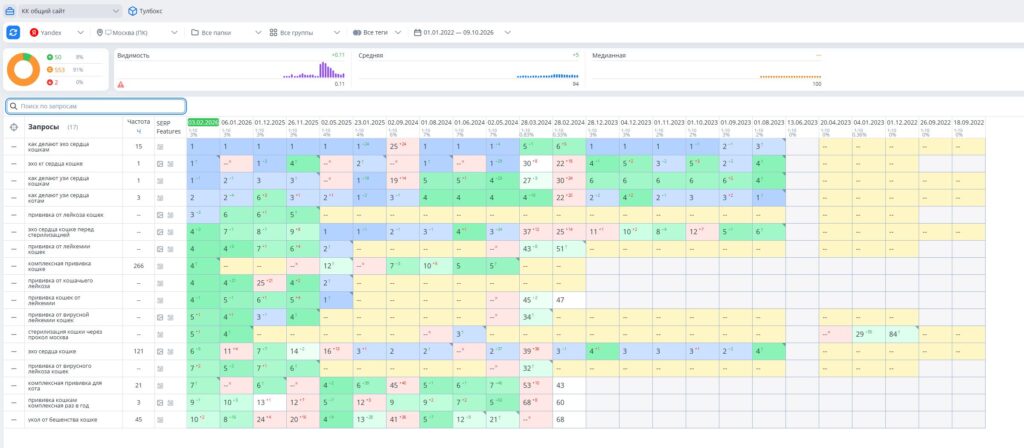The height and width of the screenshot is (448, 1024).
Task: Click the dash marker of 'укол от бешенства кошке'
Action: 14,420
